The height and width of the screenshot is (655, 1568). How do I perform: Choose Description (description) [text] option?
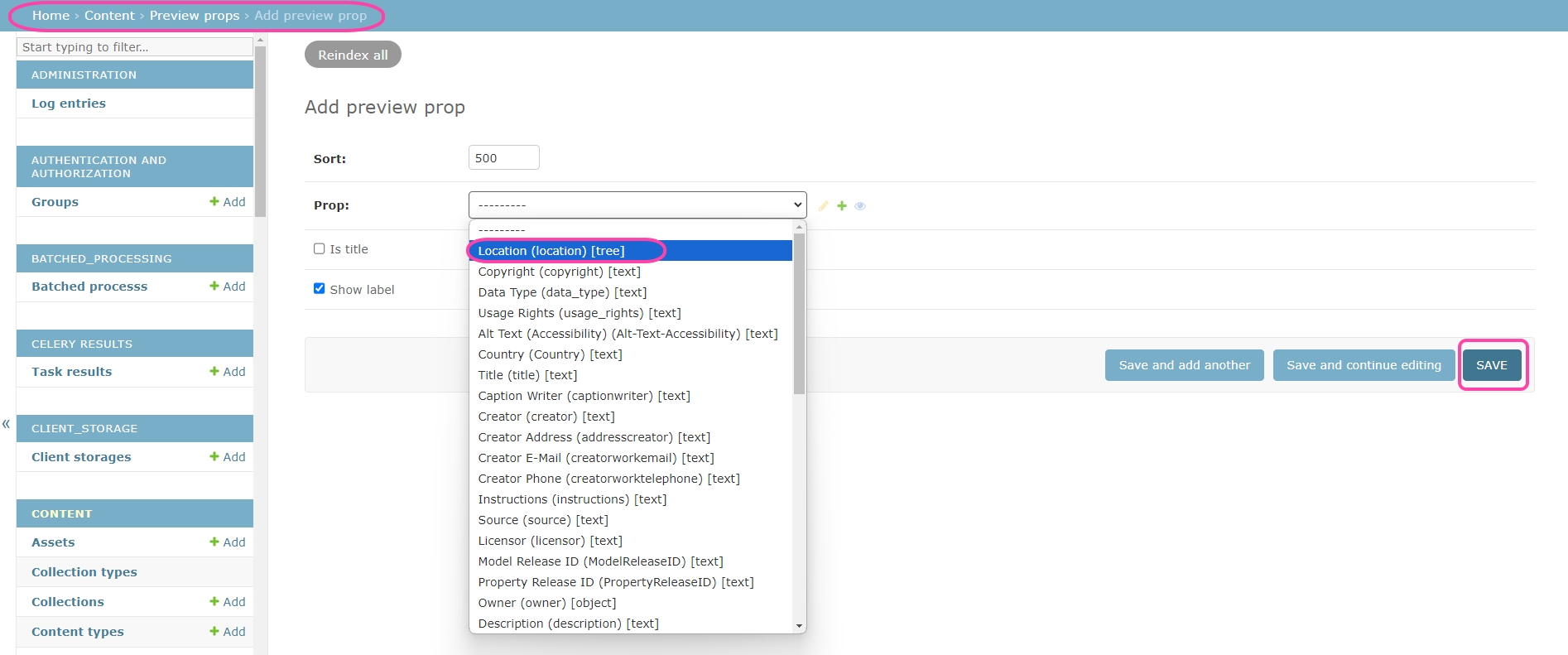click(631, 624)
